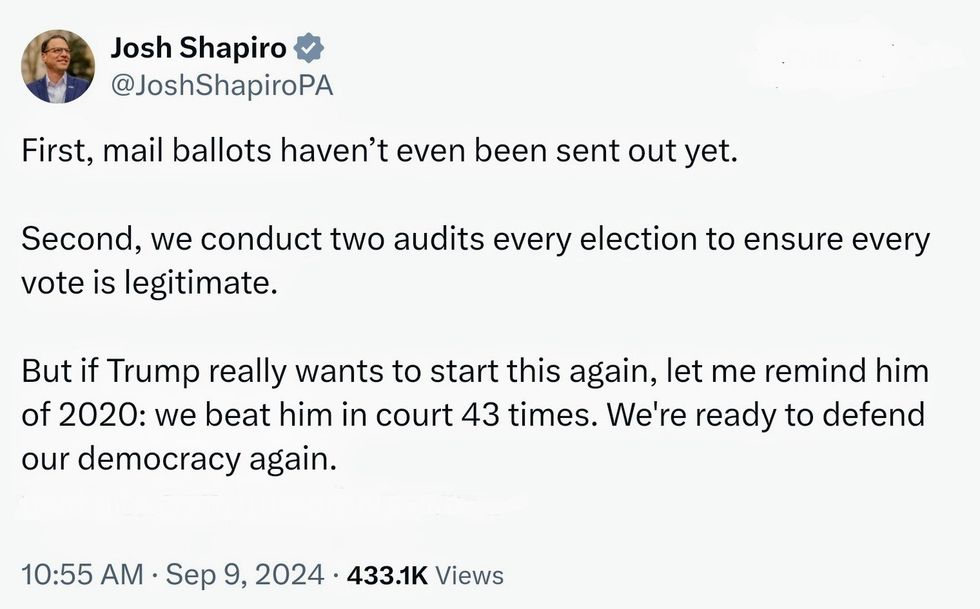The width and height of the screenshot is (980, 609).
Task: Click the 433.1K view count
Action: [x=386, y=574]
